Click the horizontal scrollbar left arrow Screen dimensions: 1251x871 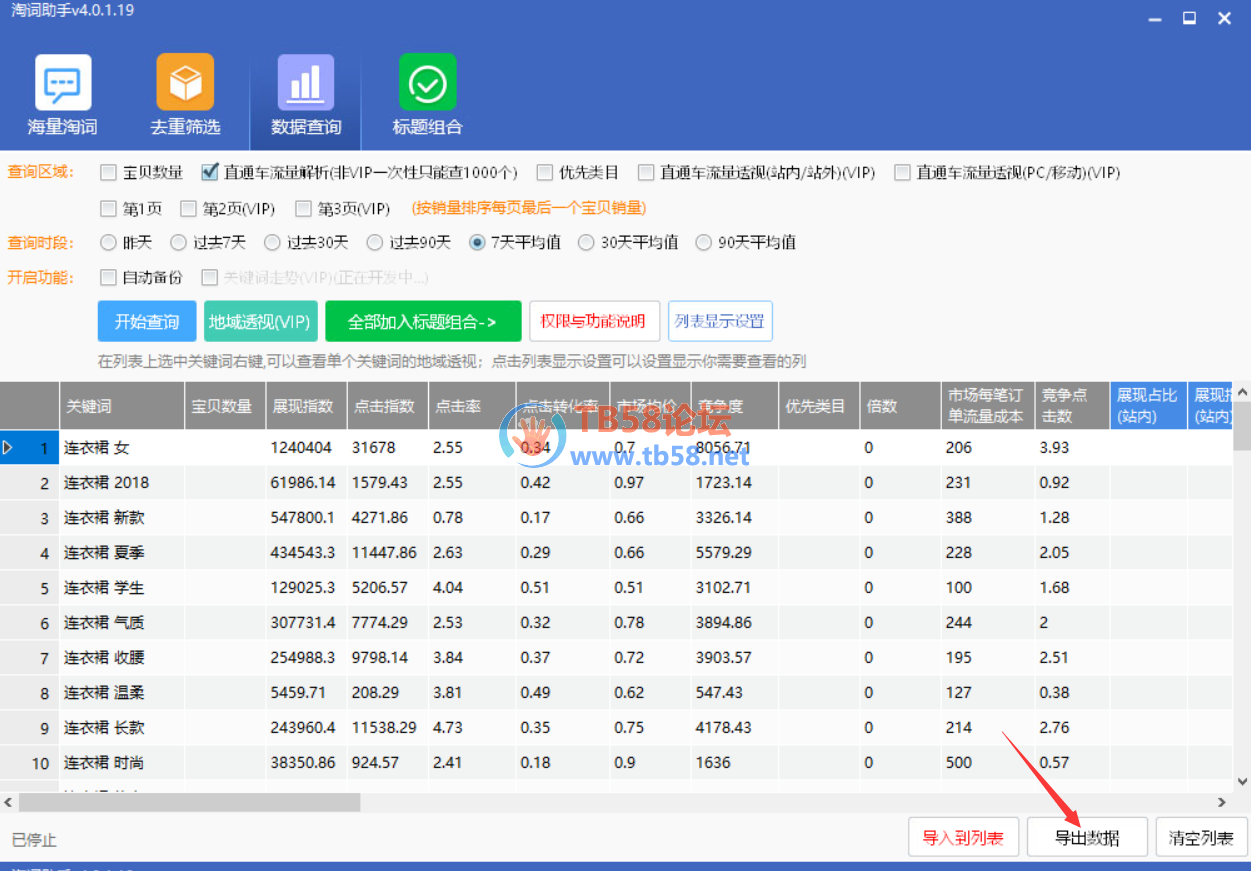(x=9, y=802)
